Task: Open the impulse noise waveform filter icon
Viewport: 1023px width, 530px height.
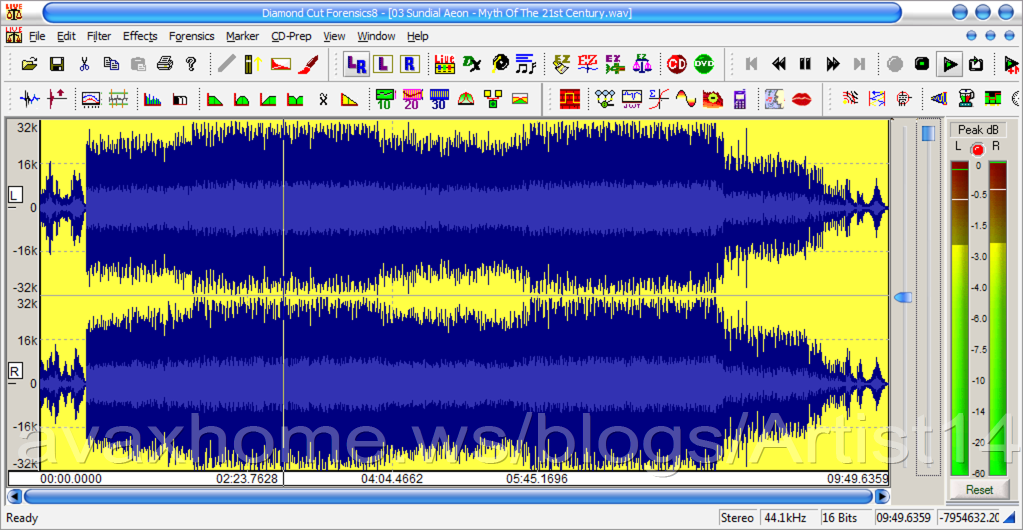Action: point(30,99)
